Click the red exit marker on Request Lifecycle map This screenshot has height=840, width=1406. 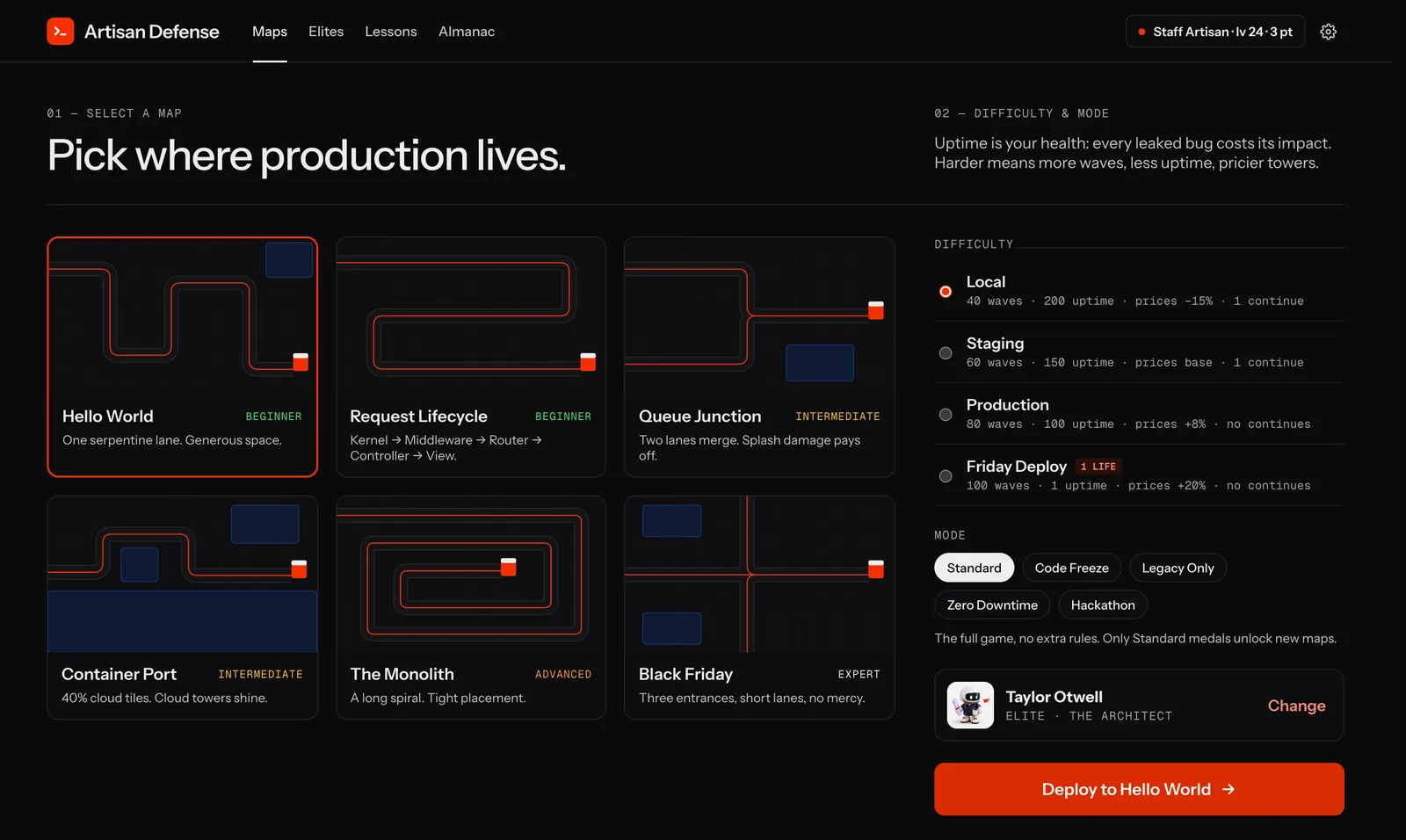point(588,361)
